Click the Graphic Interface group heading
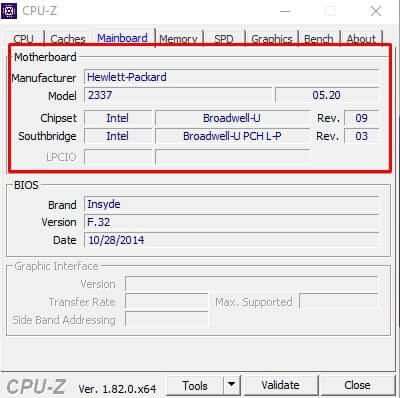The height and width of the screenshot is (398, 400). click(x=56, y=266)
